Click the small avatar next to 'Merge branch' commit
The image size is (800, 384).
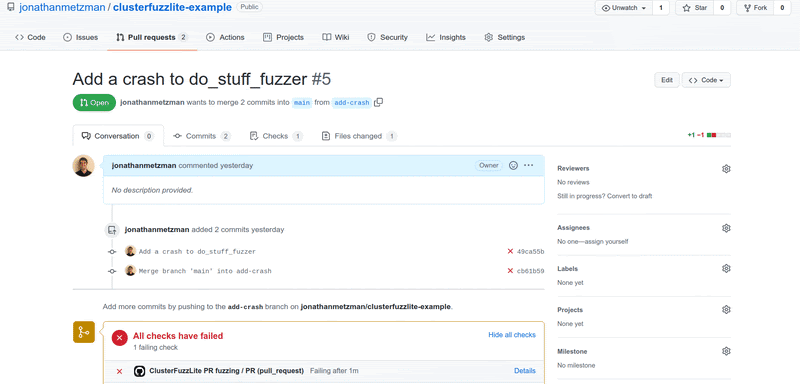pos(130,271)
